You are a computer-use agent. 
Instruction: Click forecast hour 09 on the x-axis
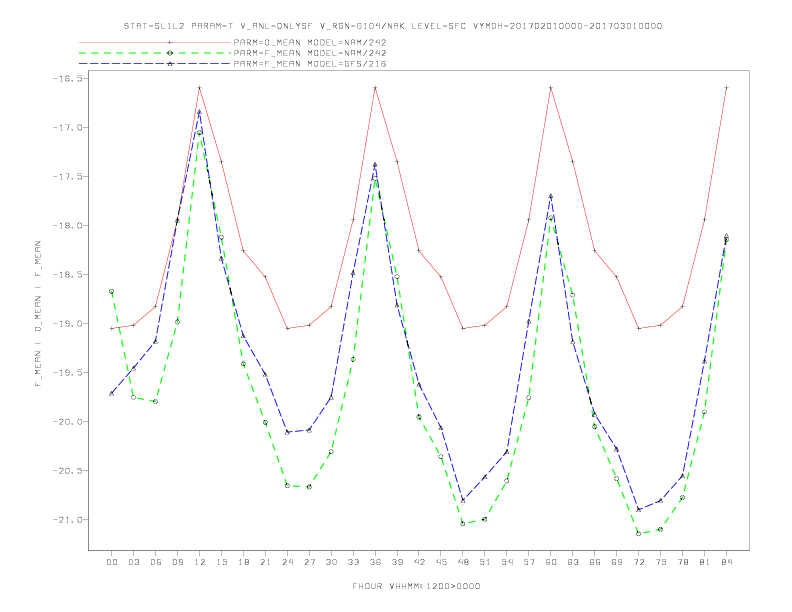(x=177, y=562)
